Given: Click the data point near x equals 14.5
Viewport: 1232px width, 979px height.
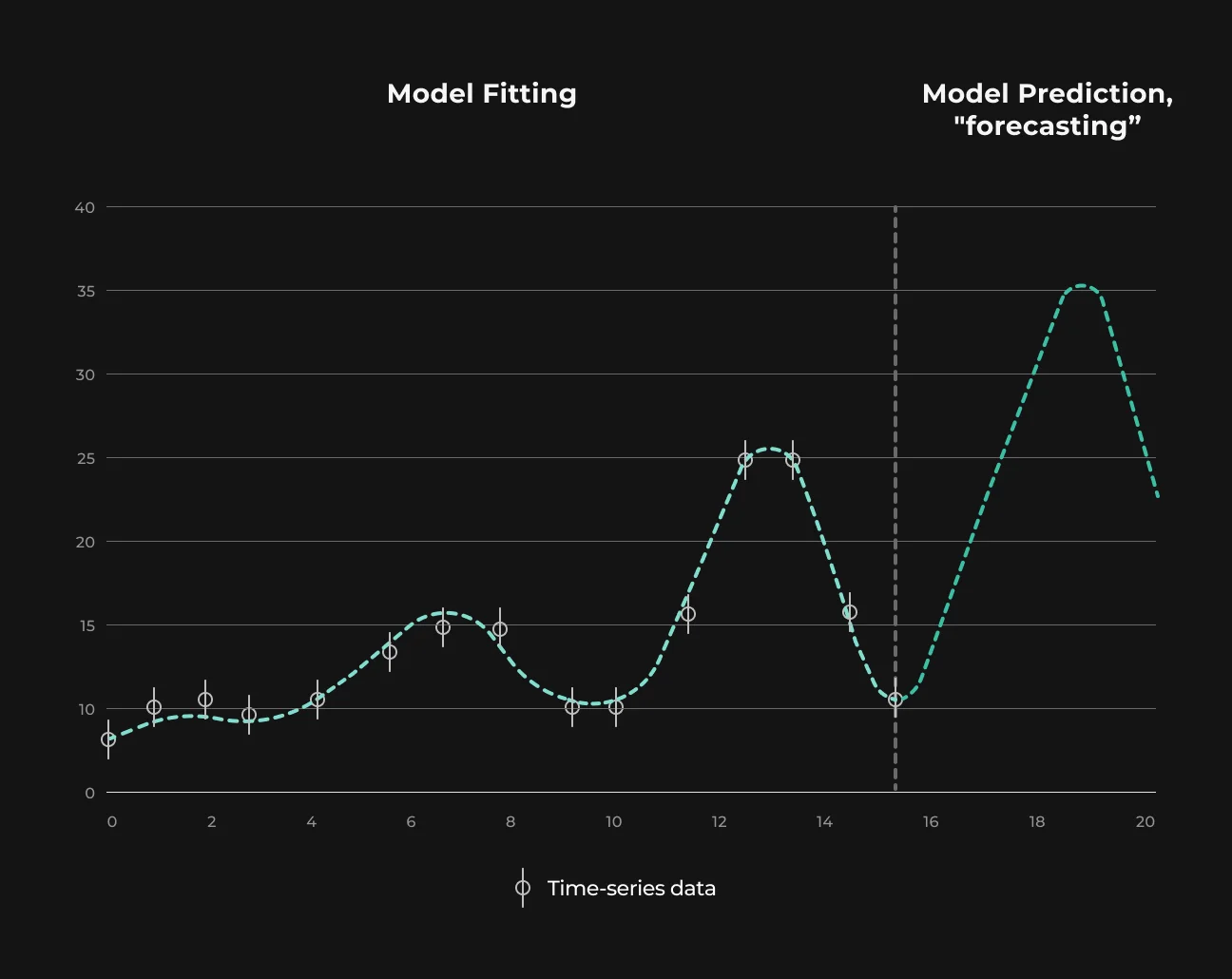Looking at the screenshot, I should (x=850, y=612).
